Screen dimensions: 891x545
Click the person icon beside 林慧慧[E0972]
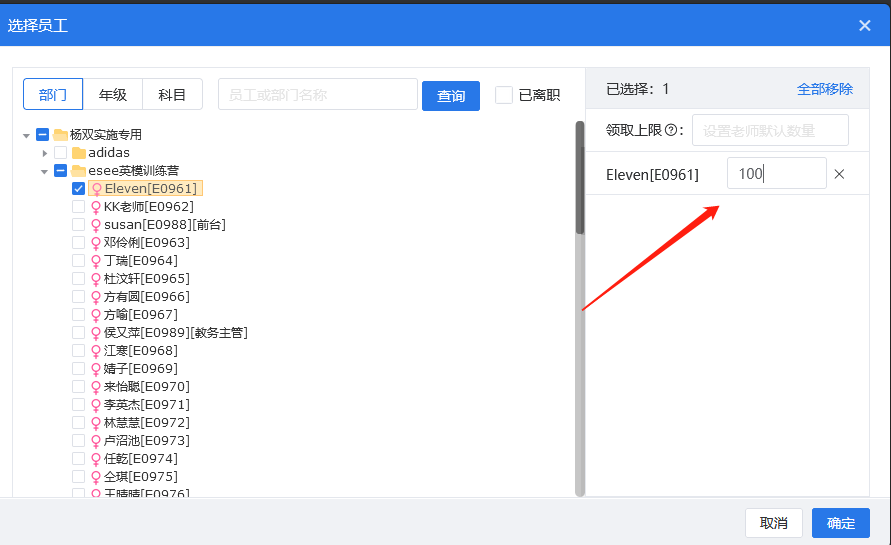(95, 423)
